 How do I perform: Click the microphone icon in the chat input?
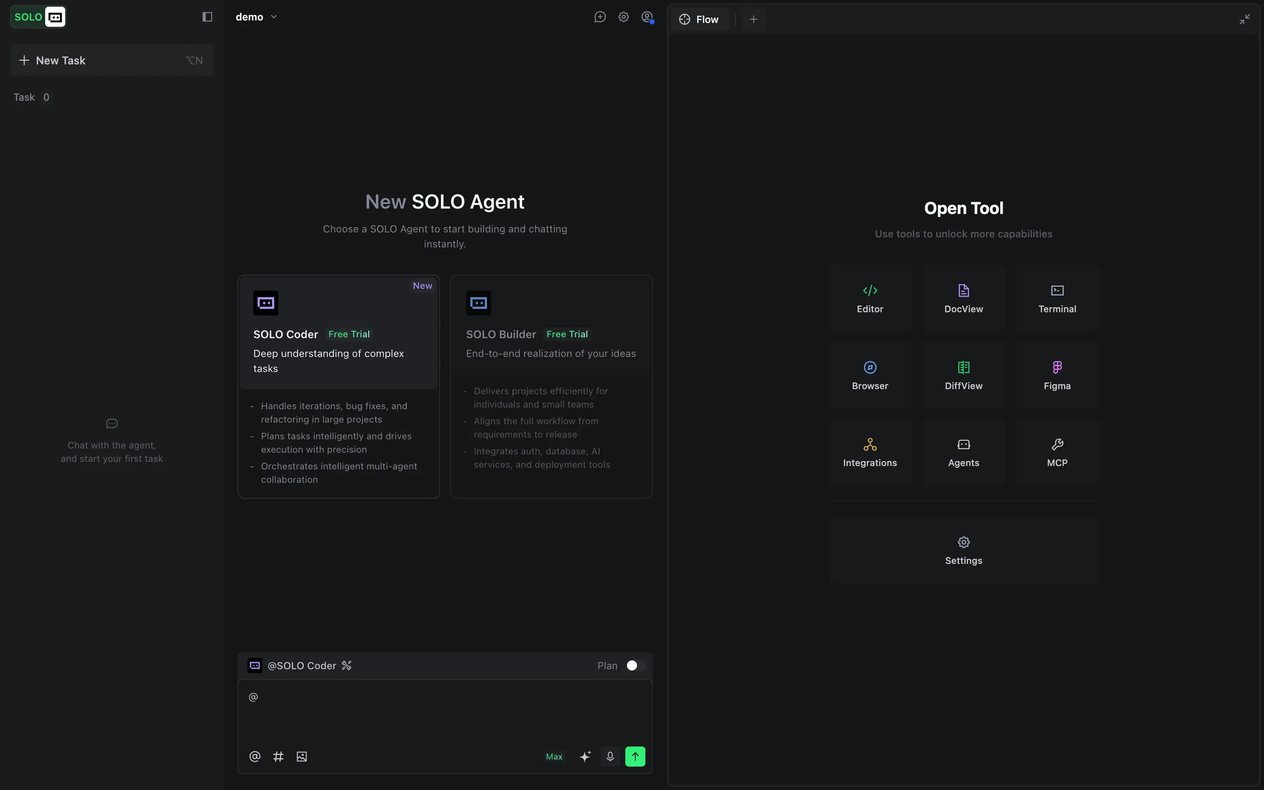pos(610,756)
